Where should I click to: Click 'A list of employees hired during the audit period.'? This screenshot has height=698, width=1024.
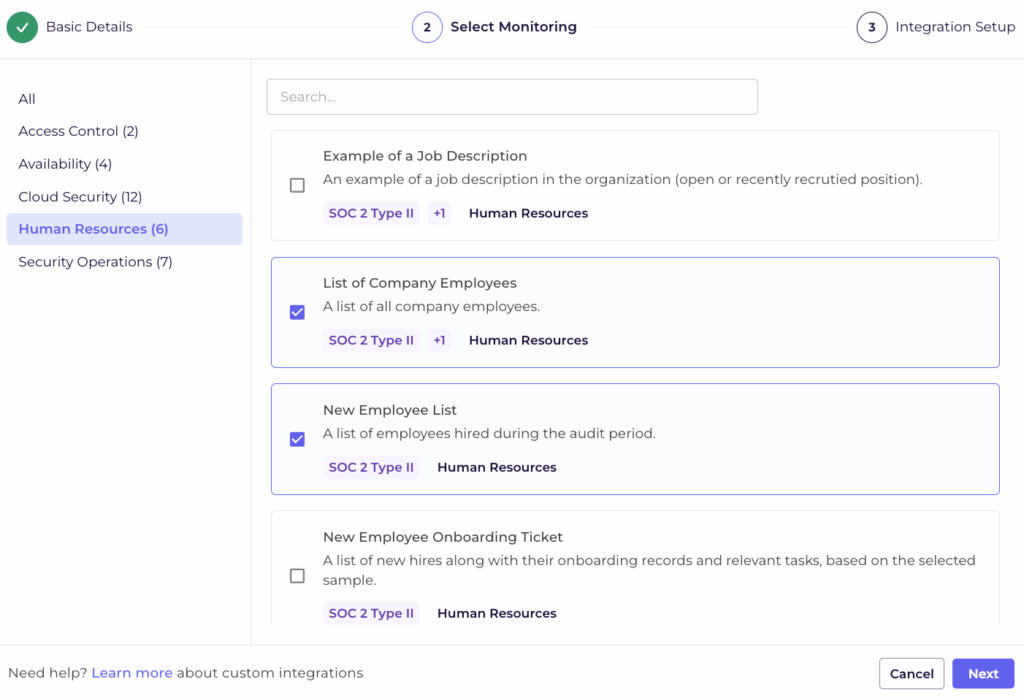pyautogui.click(x=489, y=434)
